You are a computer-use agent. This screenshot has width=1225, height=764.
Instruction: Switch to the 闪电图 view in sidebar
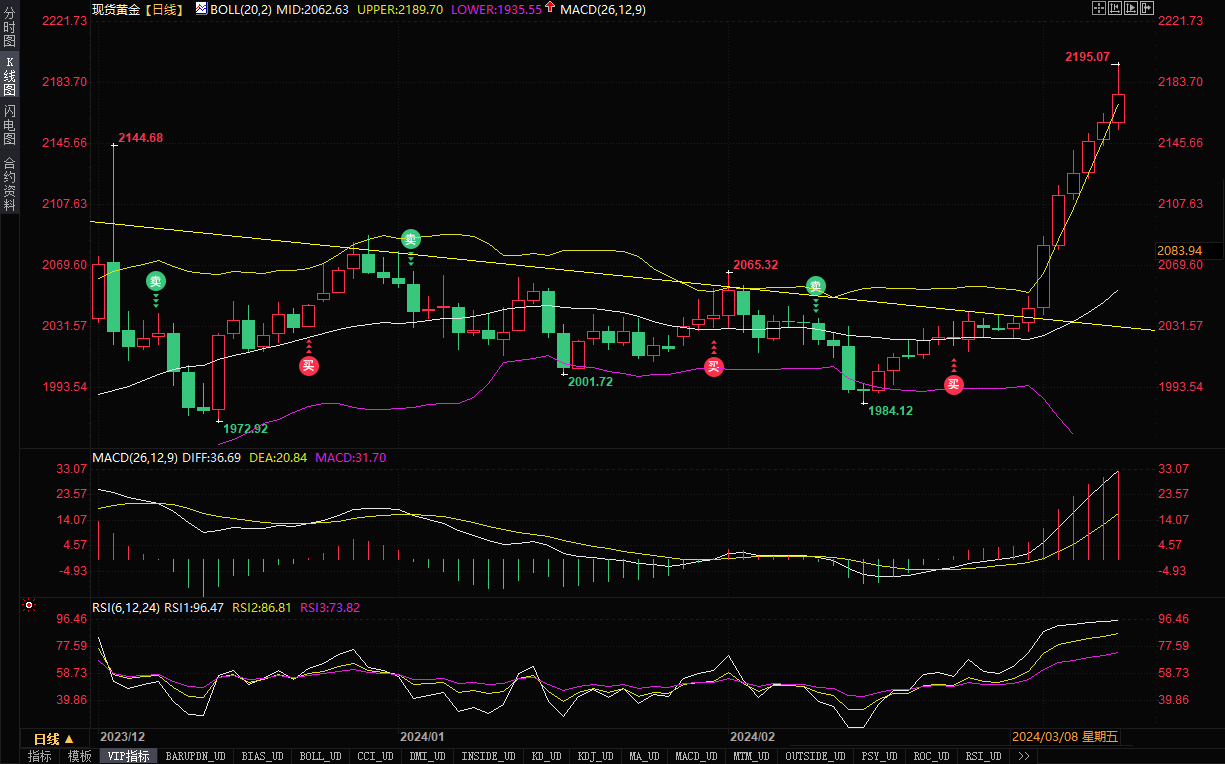9,125
